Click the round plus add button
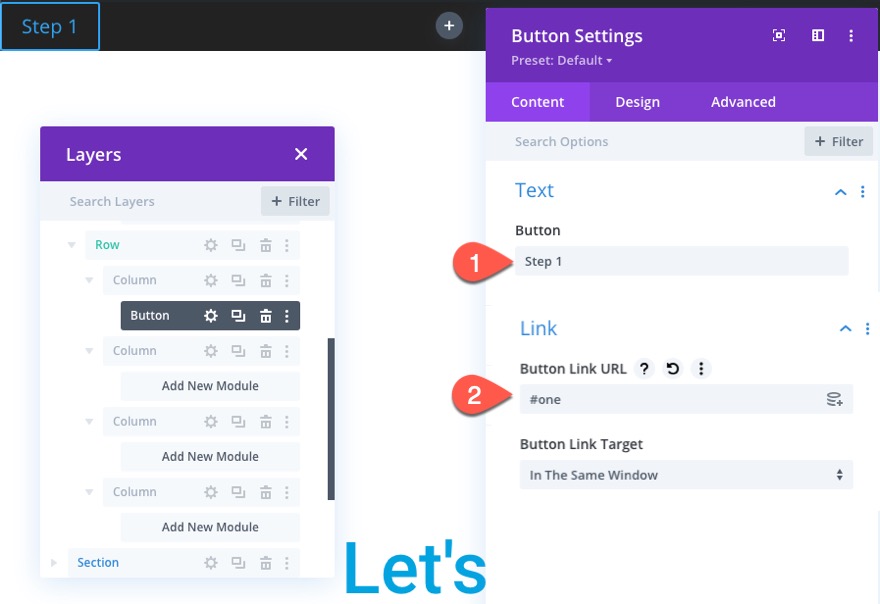 point(449,26)
